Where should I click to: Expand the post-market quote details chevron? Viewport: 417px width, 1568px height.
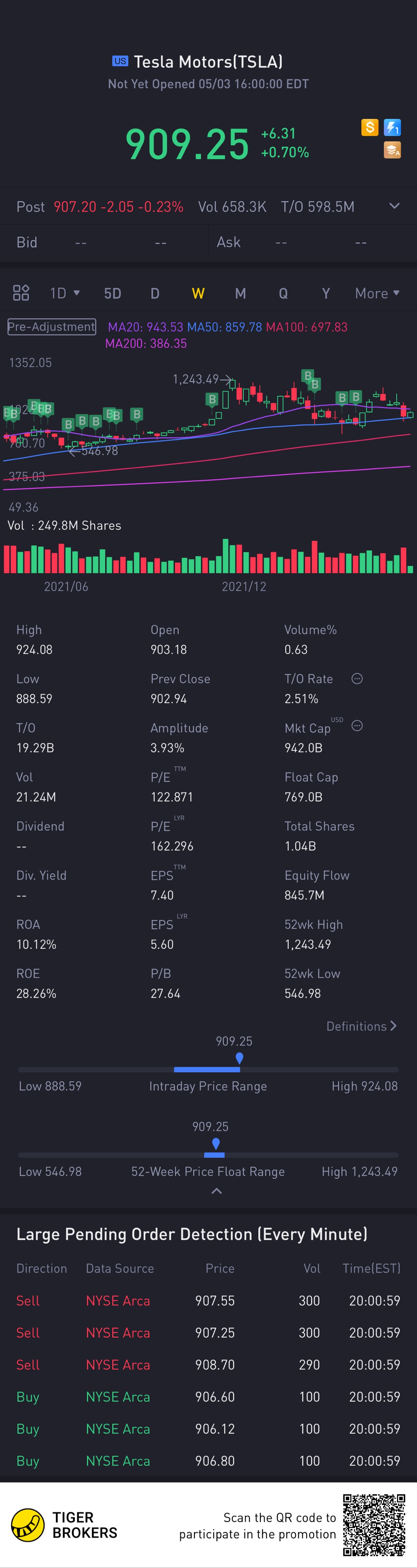click(x=394, y=206)
